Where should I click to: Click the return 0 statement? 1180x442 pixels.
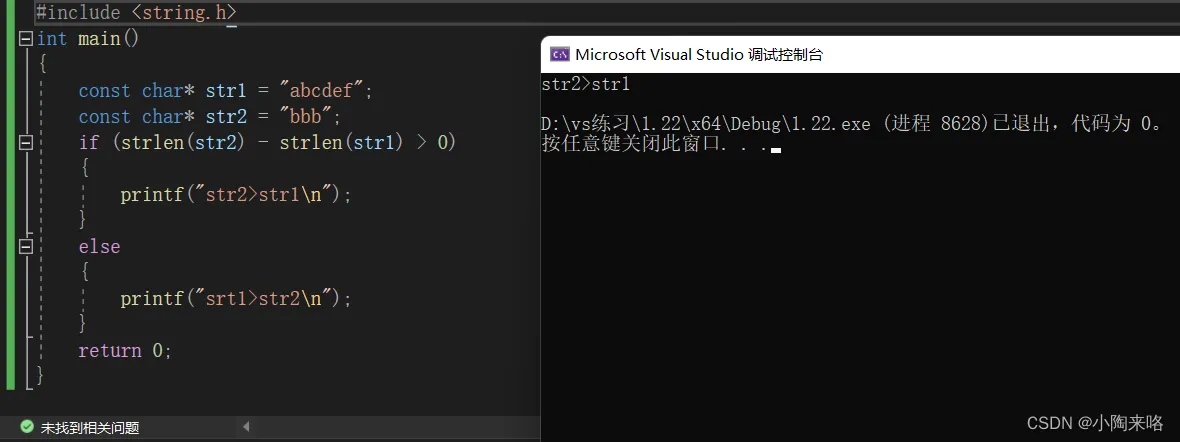click(x=125, y=351)
